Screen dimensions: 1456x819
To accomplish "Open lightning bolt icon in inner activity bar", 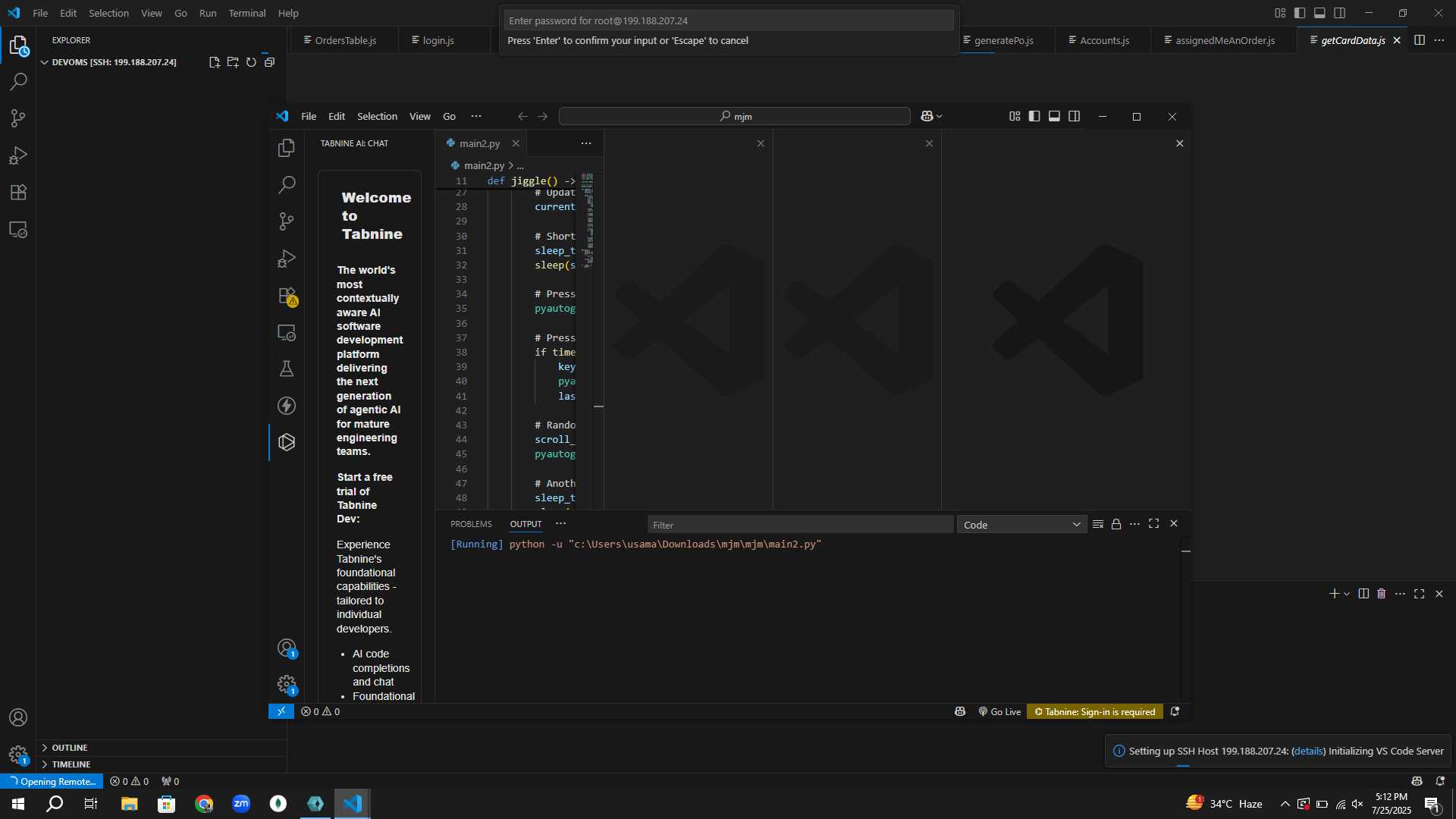I will 287,406.
